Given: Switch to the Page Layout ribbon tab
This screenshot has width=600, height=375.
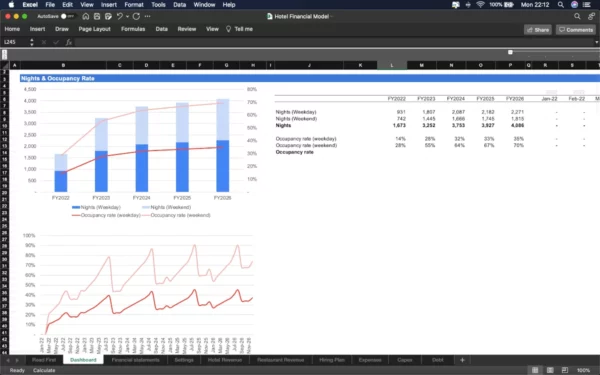Looking at the screenshot, I should (95, 29).
